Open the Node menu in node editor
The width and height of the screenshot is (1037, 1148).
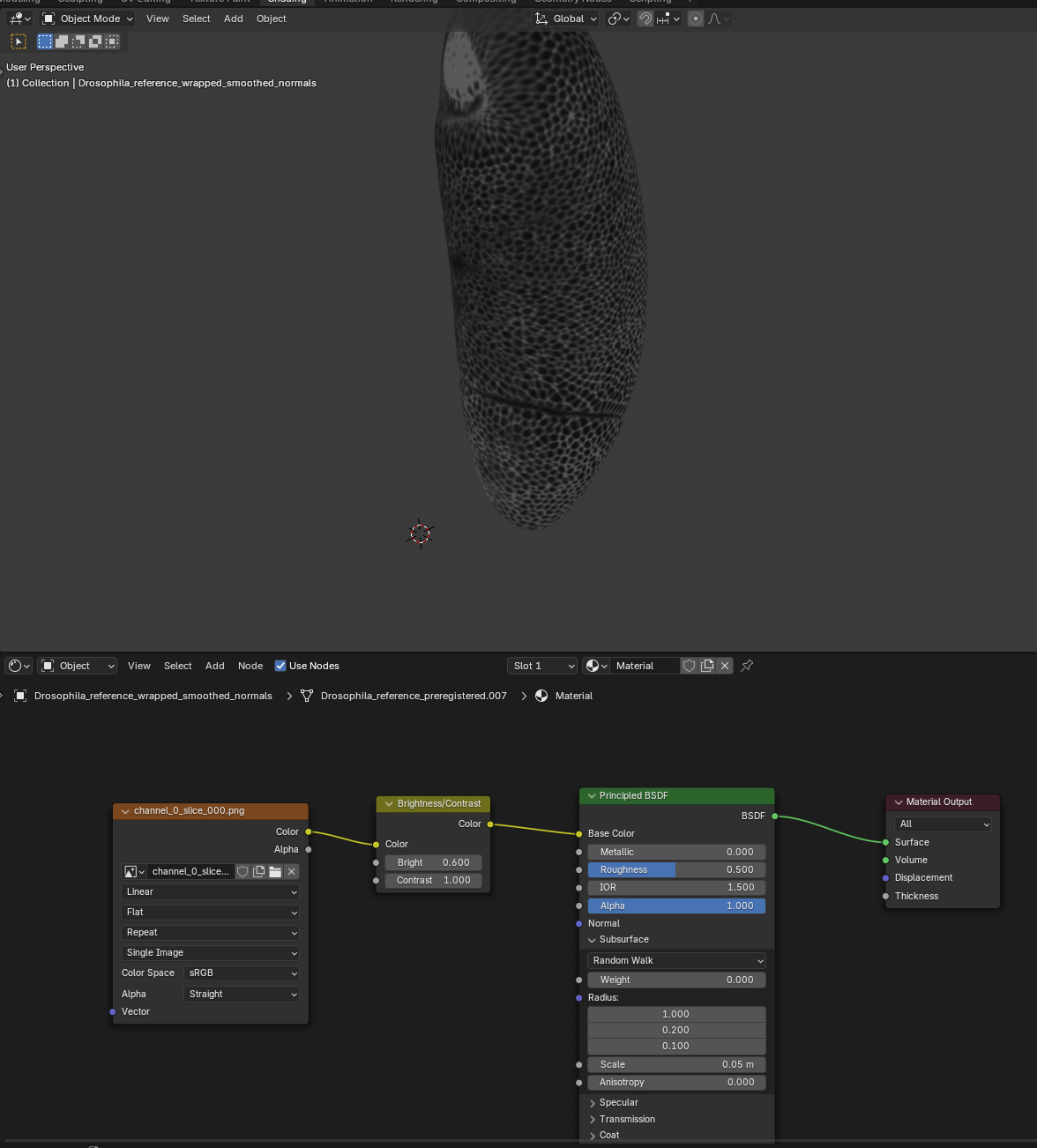tap(250, 666)
